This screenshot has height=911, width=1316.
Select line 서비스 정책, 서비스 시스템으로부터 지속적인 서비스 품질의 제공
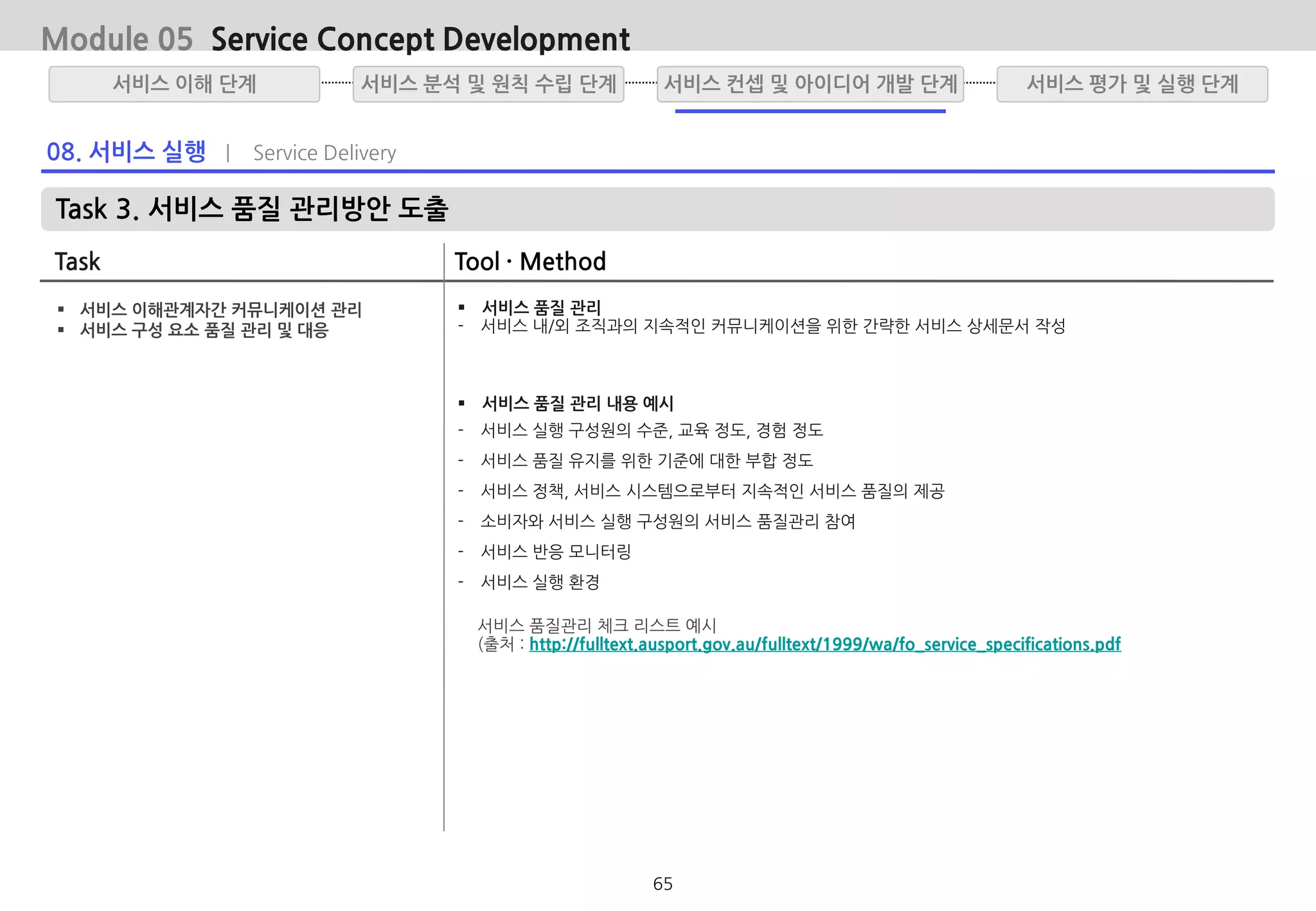point(713,491)
